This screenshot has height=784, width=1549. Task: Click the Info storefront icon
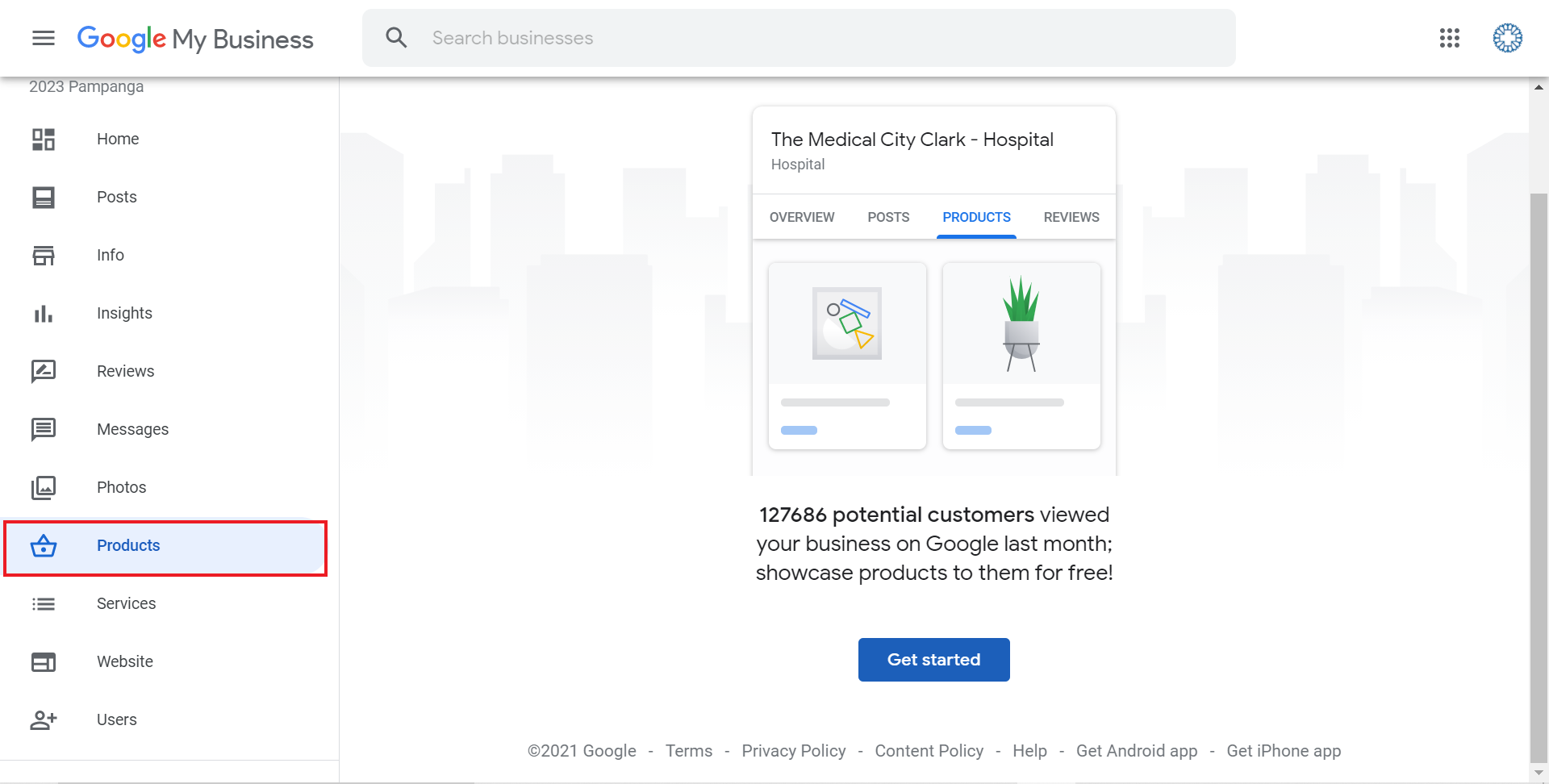[44, 255]
